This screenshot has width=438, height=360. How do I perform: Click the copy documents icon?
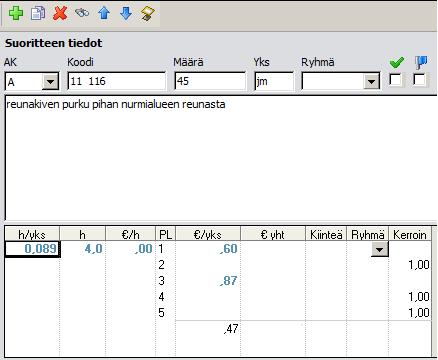click(38, 14)
